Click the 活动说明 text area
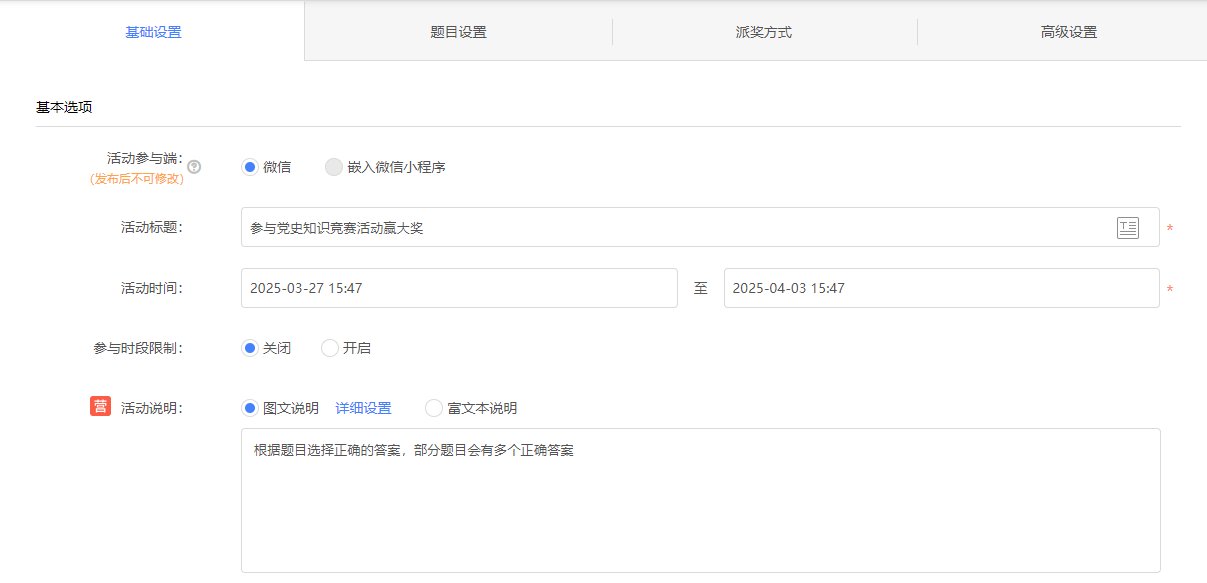1207x583 pixels. point(700,500)
